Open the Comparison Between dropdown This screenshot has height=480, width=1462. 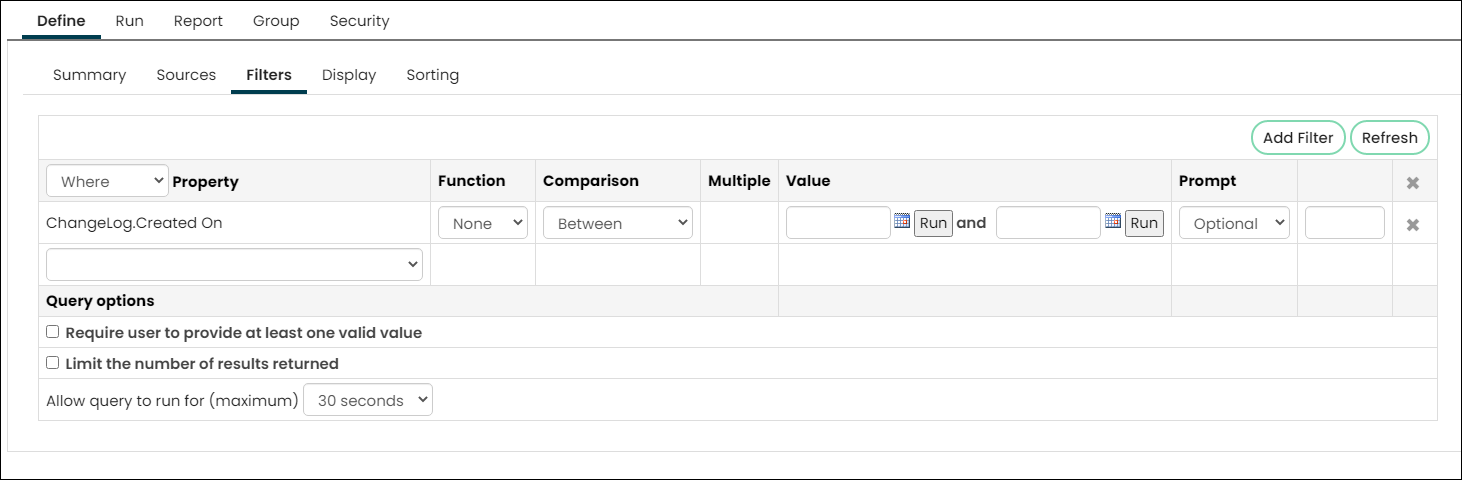618,223
